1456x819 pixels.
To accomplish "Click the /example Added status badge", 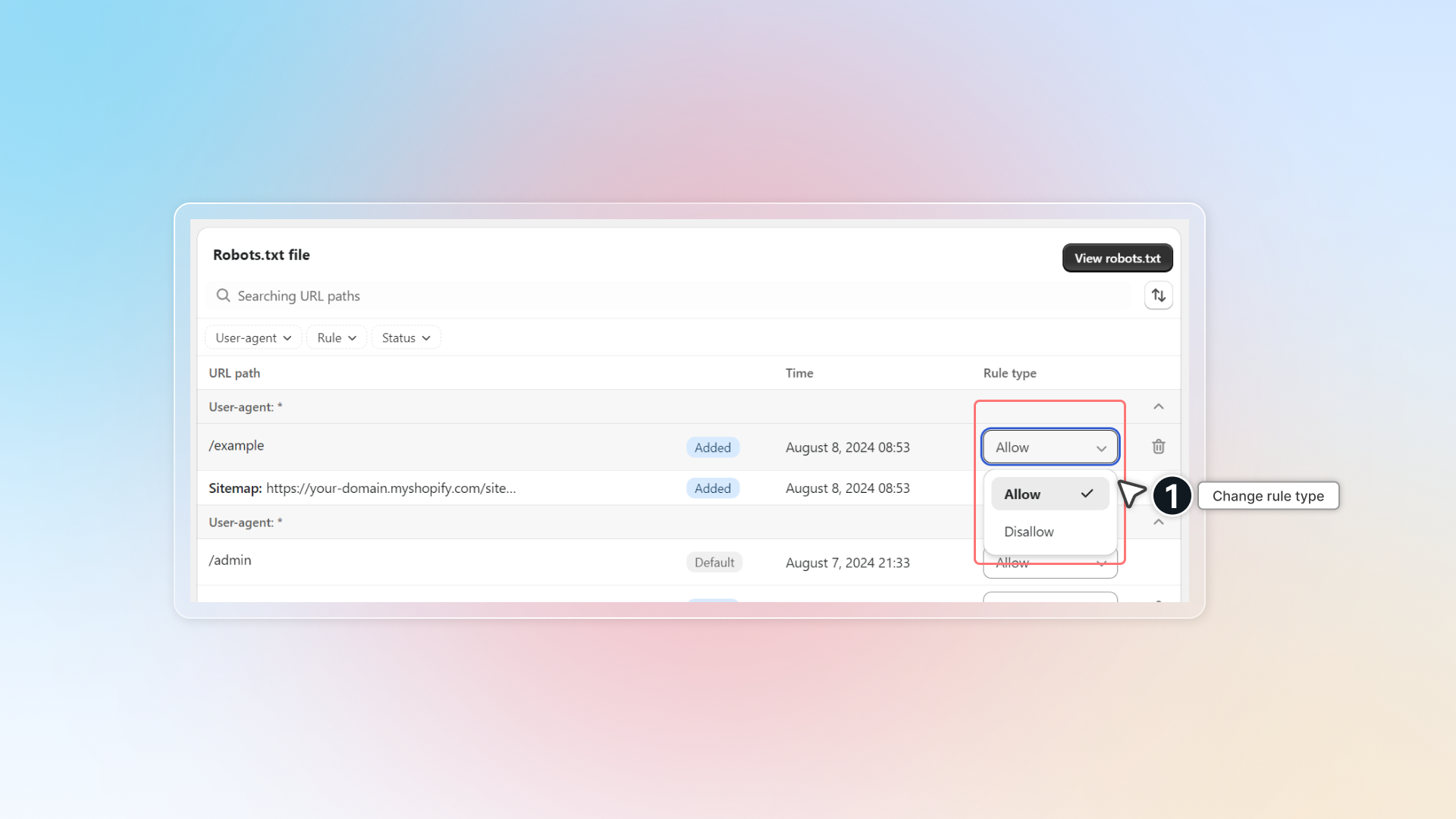I will click(712, 447).
